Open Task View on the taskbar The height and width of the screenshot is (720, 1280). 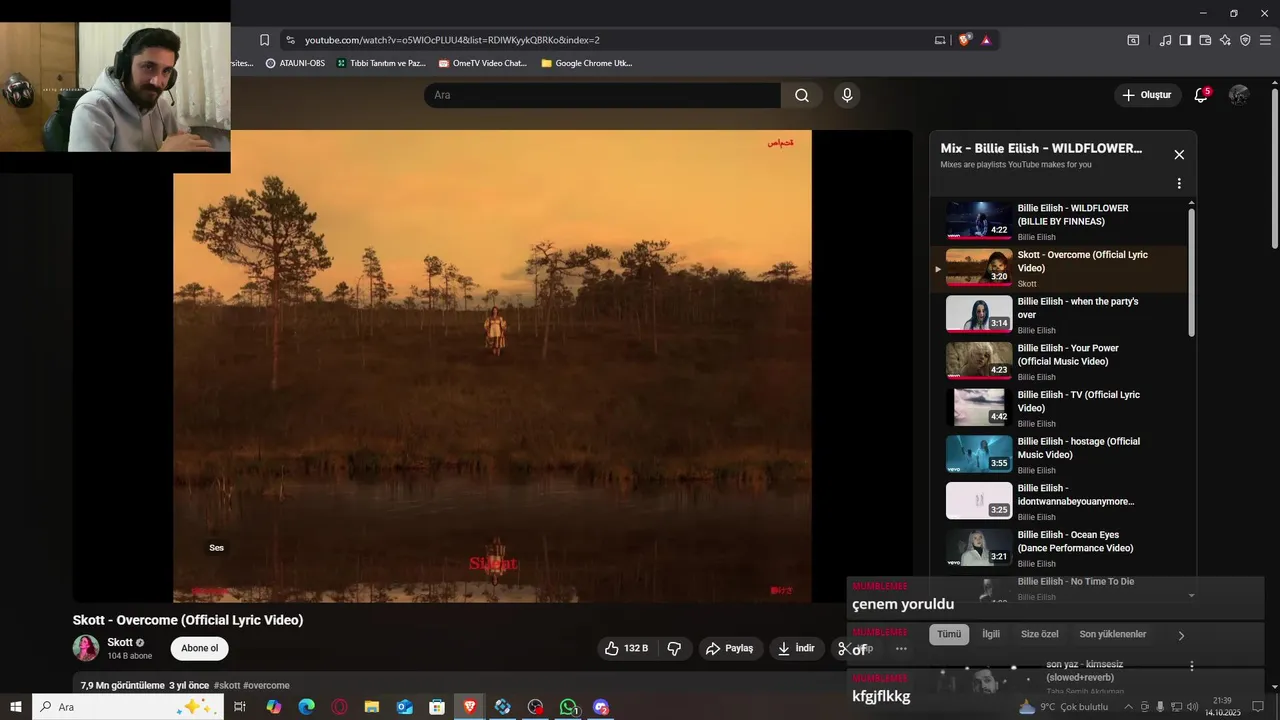(x=240, y=707)
